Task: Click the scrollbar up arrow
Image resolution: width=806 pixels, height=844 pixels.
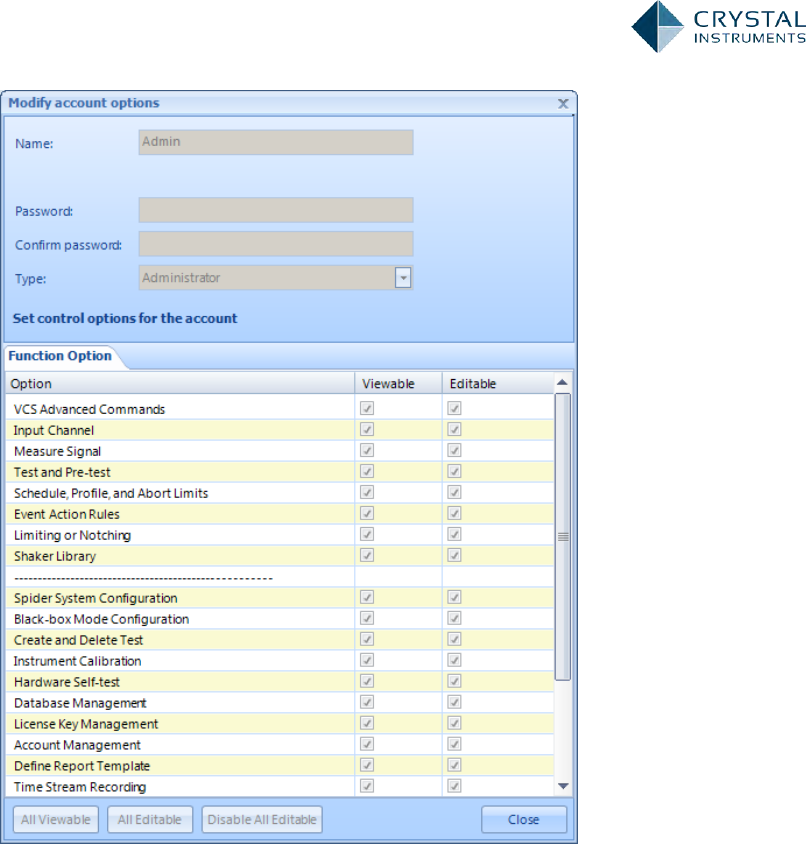Action: [563, 383]
